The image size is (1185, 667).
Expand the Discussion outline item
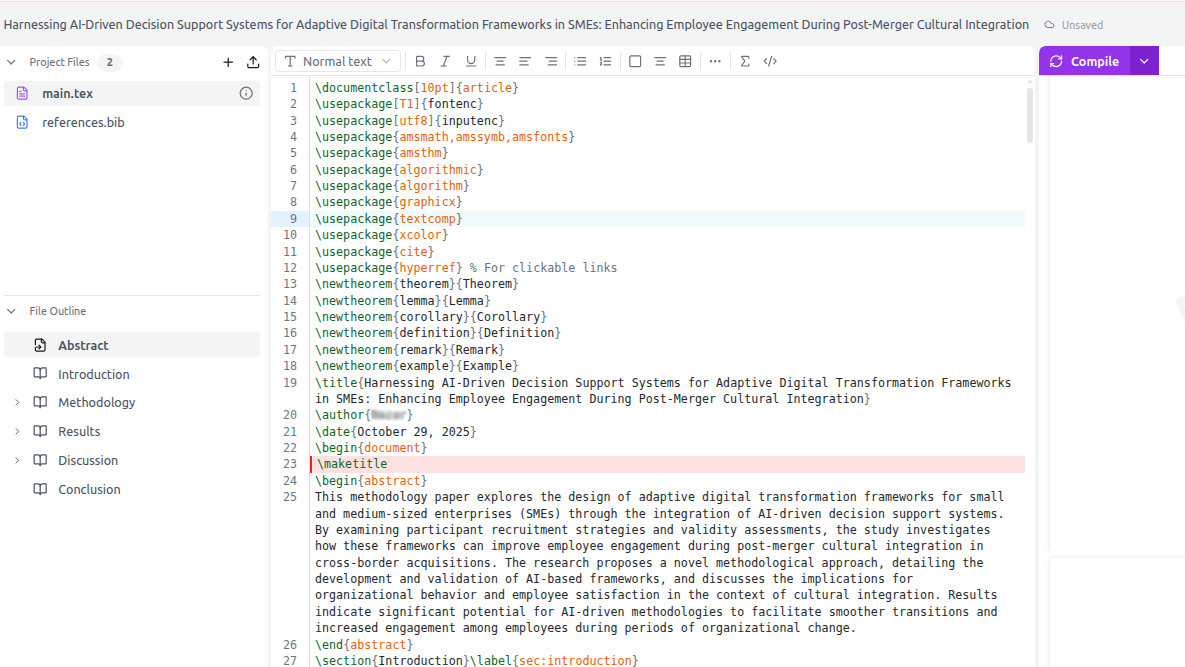[x=17, y=460]
